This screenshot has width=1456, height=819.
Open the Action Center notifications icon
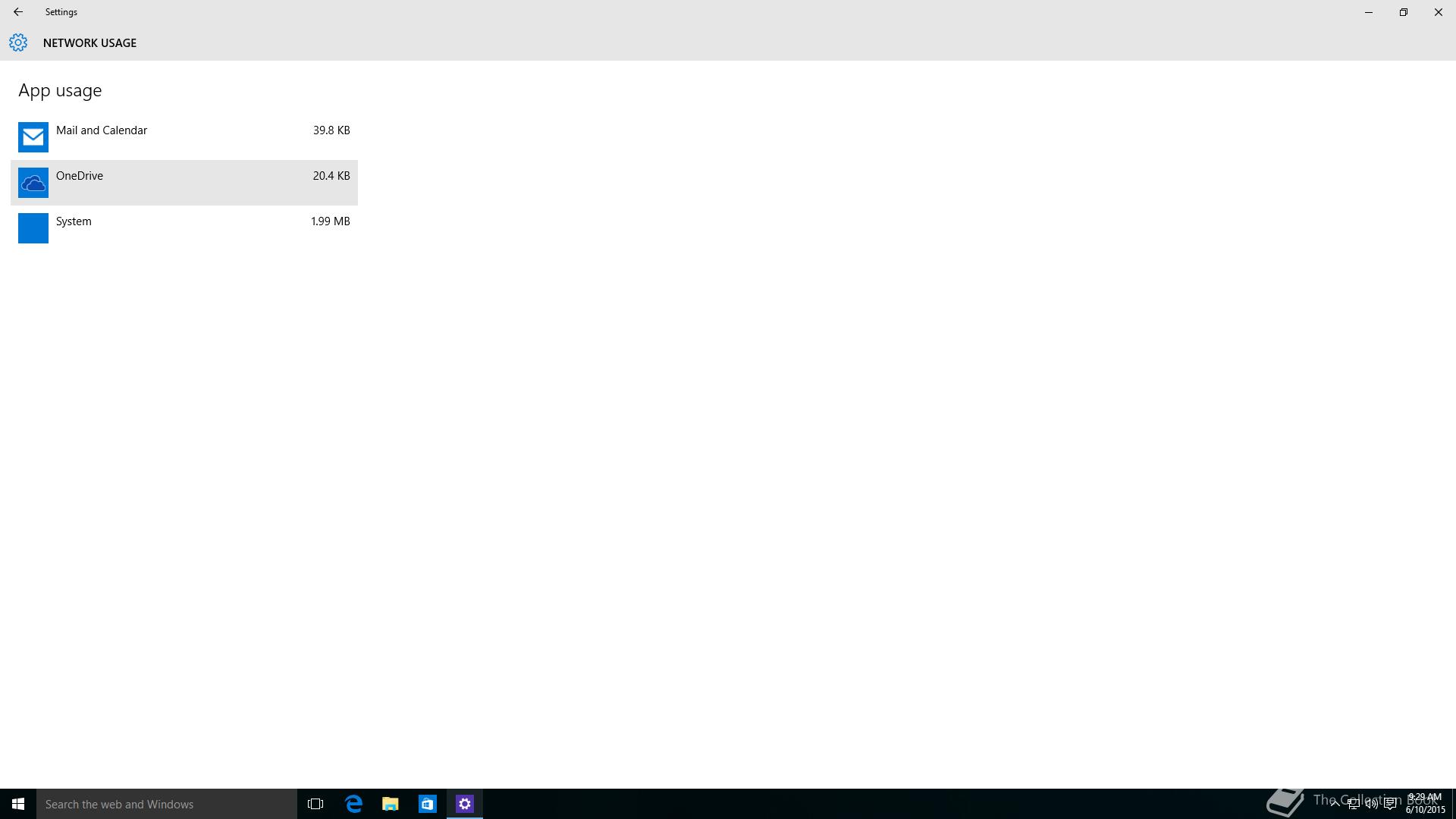(1390, 804)
